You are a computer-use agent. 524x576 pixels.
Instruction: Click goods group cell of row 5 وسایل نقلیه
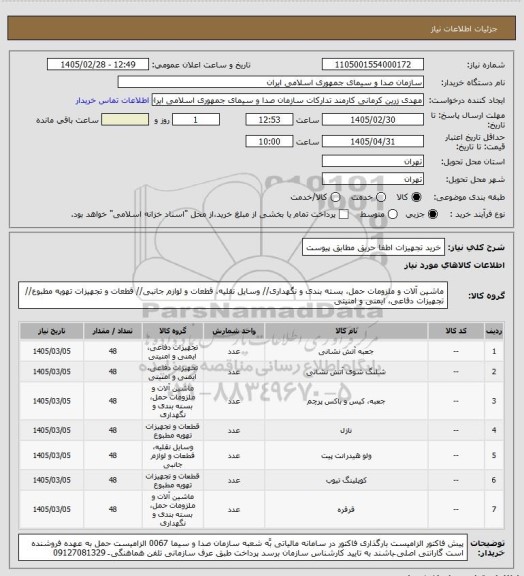(x=173, y=456)
